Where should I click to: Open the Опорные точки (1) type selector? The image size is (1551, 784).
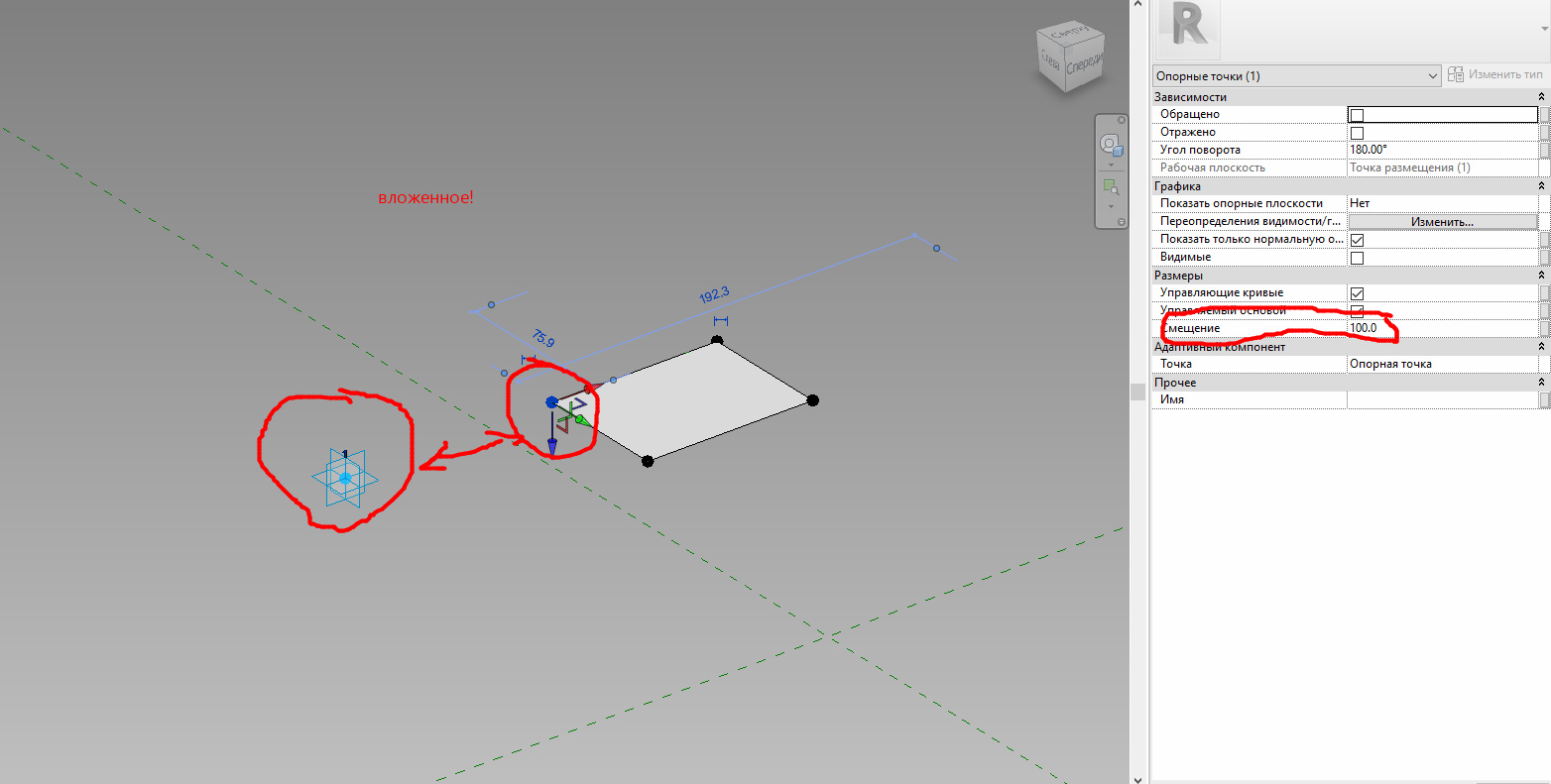1296,75
